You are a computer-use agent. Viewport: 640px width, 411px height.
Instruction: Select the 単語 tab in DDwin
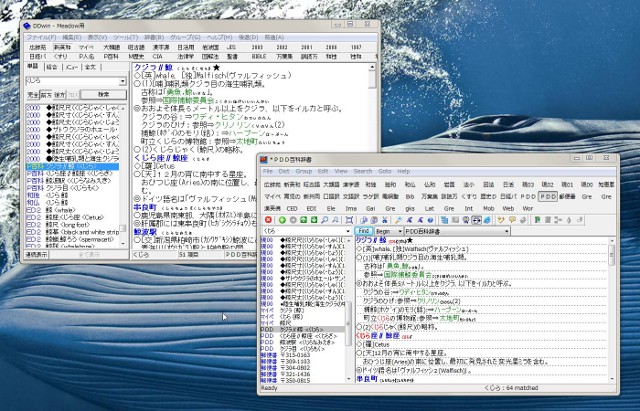point(33,67)
